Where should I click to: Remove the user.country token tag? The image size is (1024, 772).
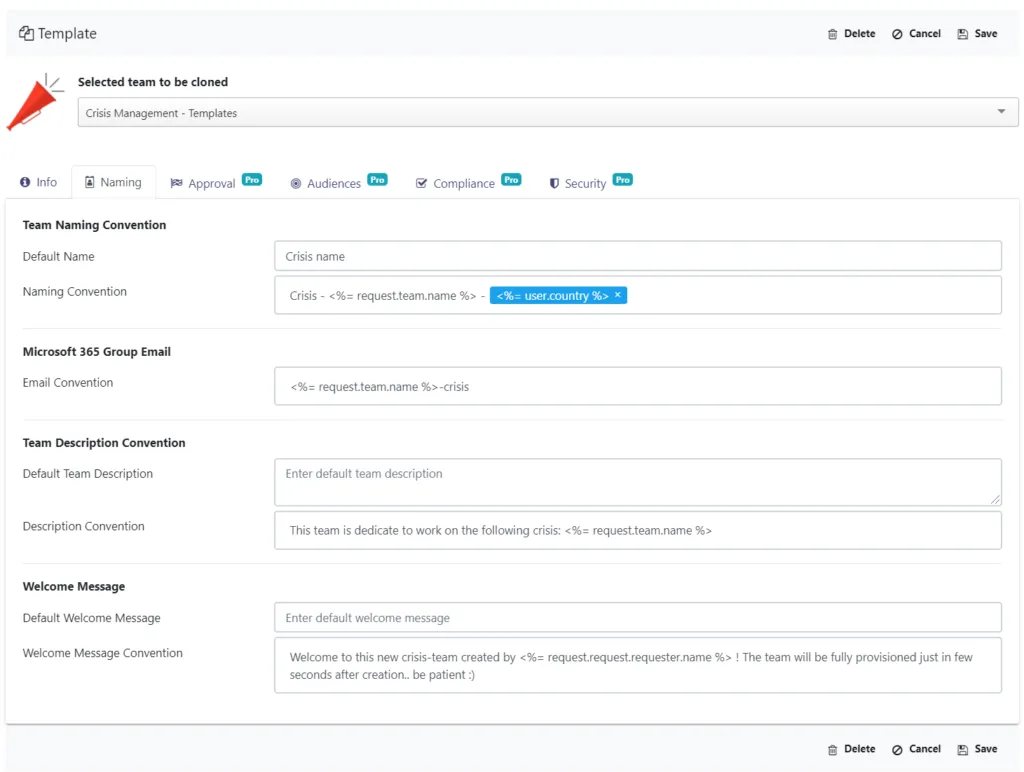coord(618,295)
